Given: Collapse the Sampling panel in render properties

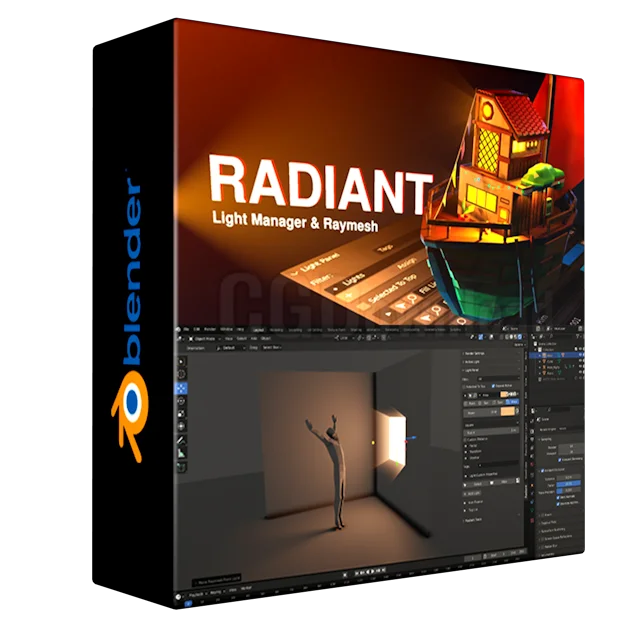Looking at the screenshot, I should click(x=546, y=440).
